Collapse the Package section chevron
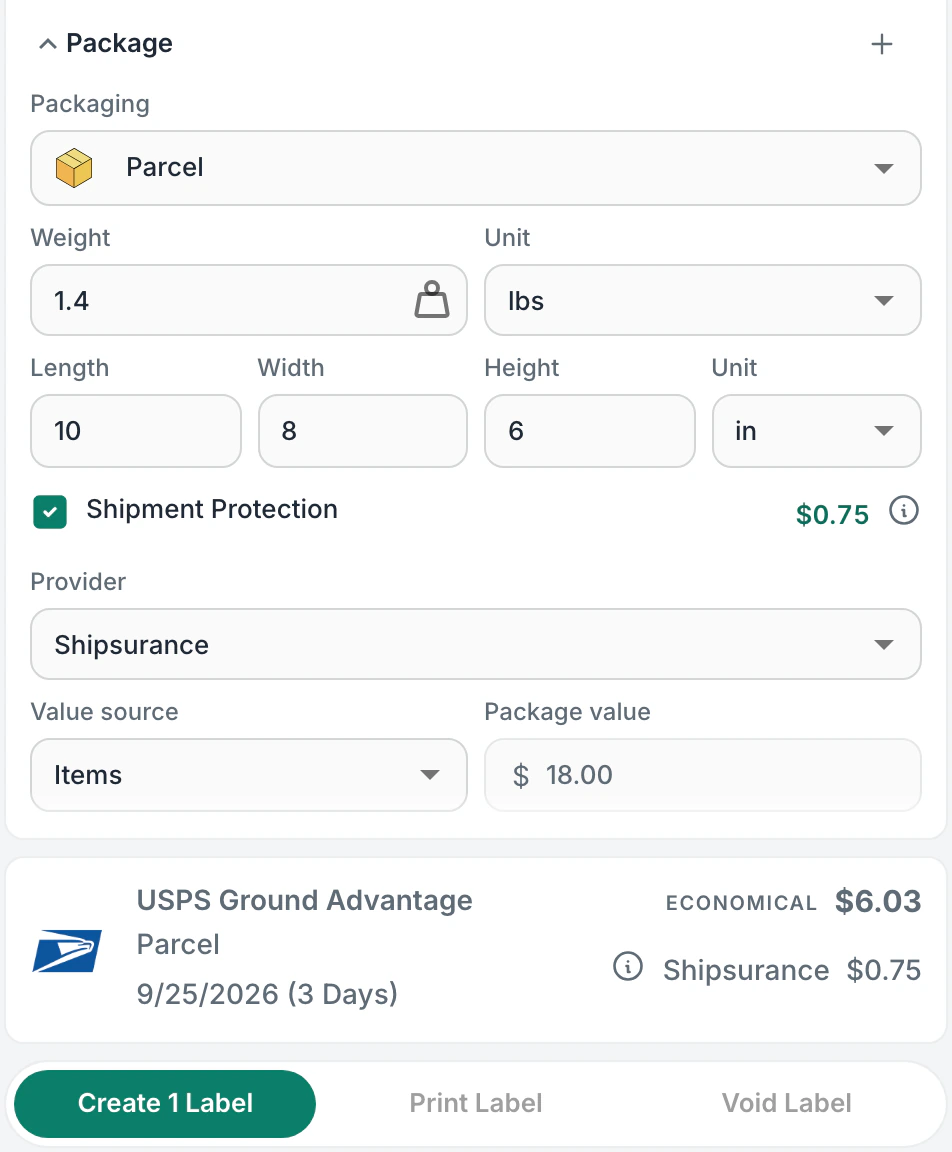 [48, 44]
